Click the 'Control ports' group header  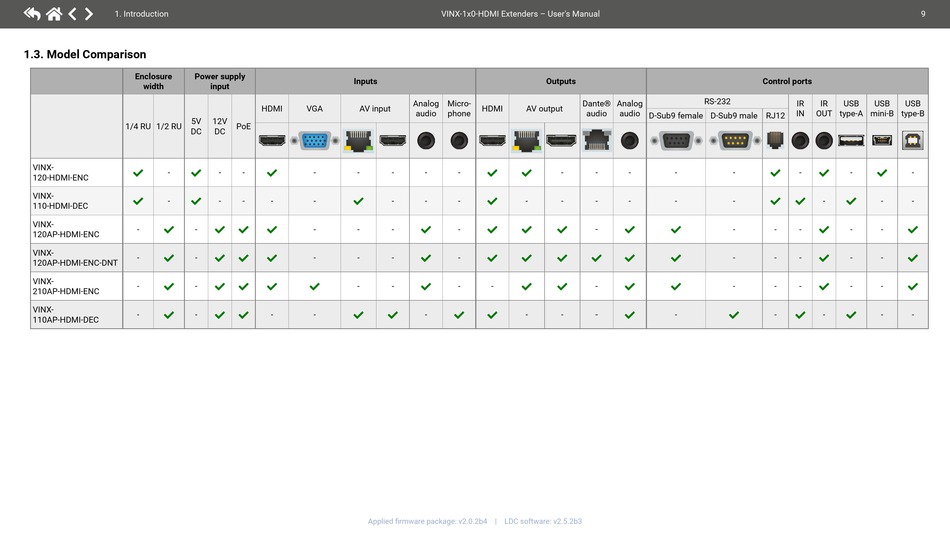[787, 81]
